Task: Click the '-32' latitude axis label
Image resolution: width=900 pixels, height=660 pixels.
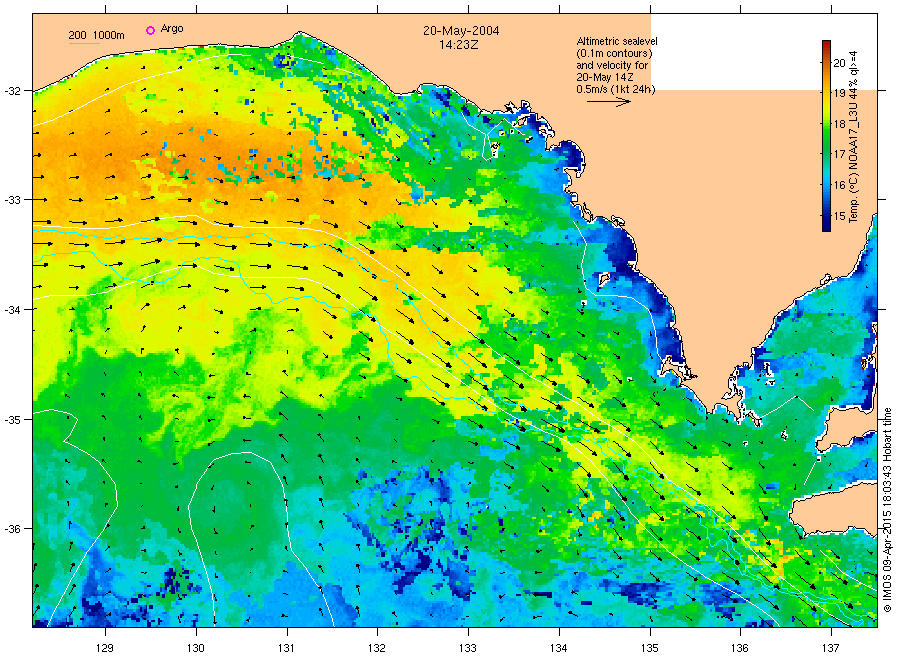Action: click(x=12, y=91)
